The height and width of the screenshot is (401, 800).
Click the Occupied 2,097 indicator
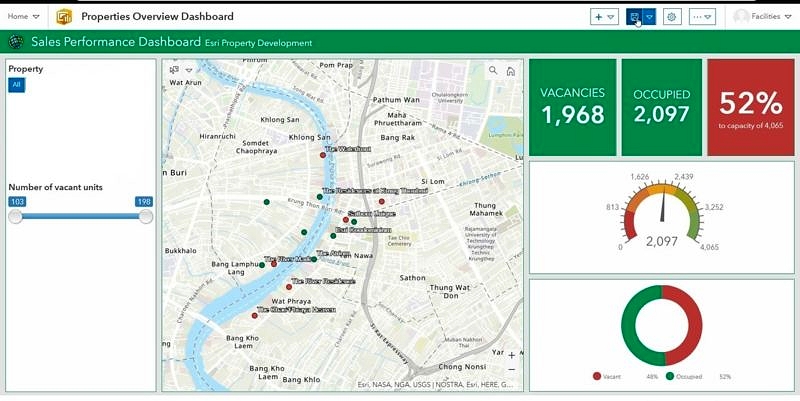(x=661, y=107)
